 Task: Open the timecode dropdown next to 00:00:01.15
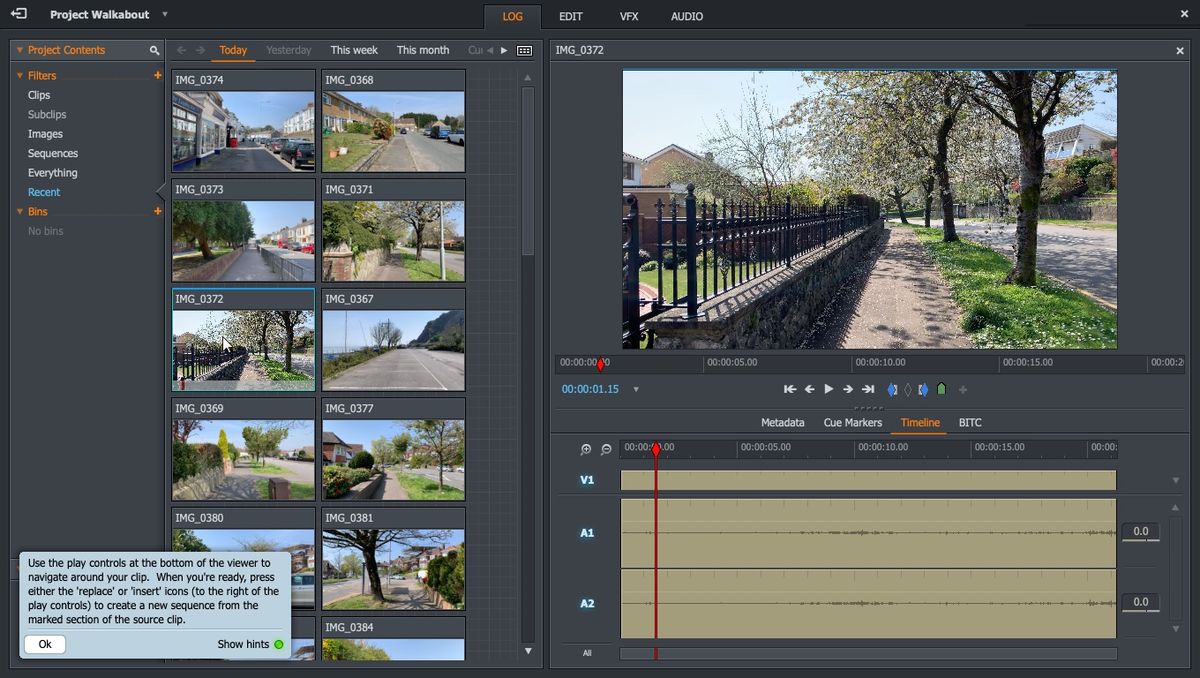(637, 389)
